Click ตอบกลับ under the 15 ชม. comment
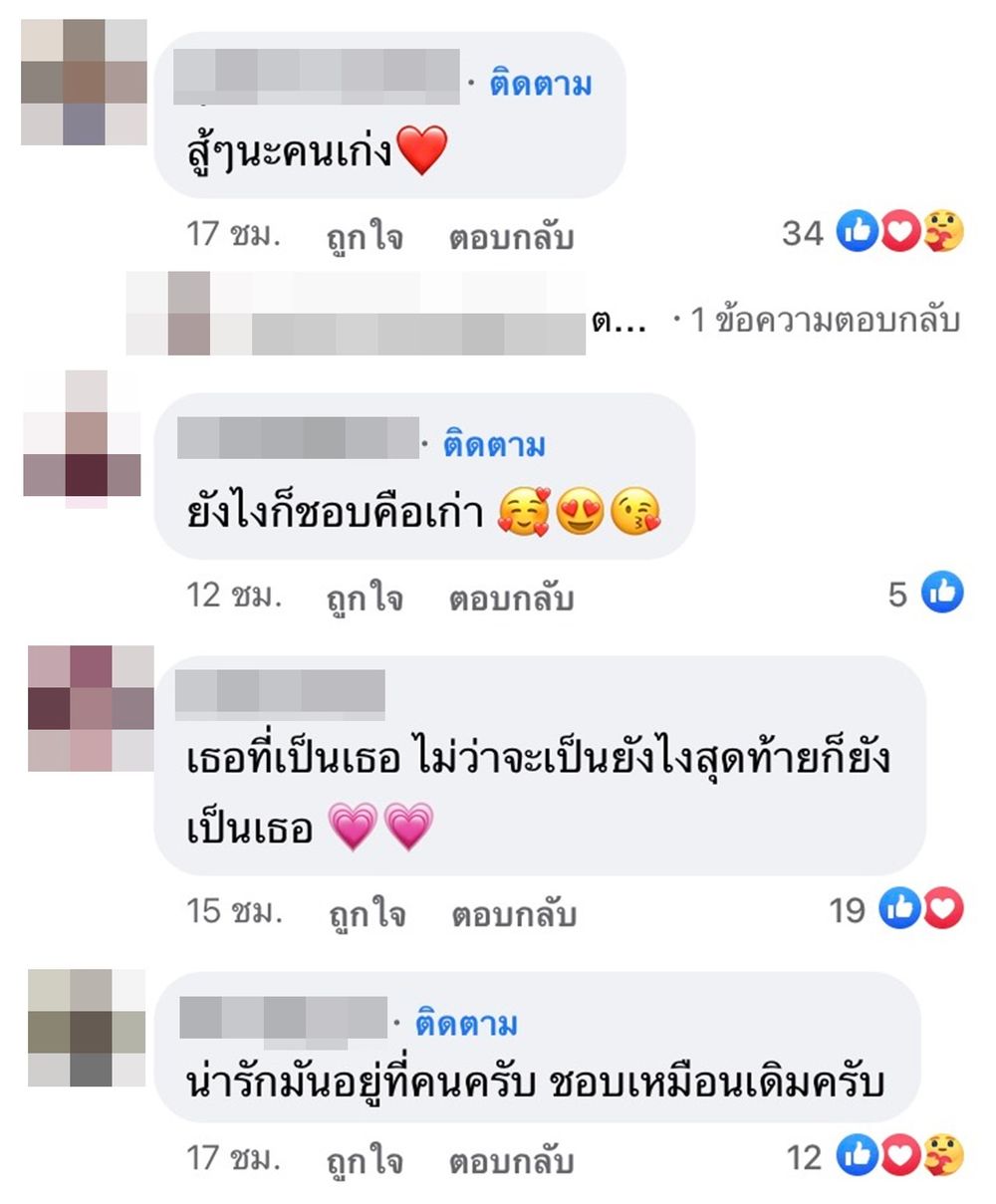 point(514,913)
